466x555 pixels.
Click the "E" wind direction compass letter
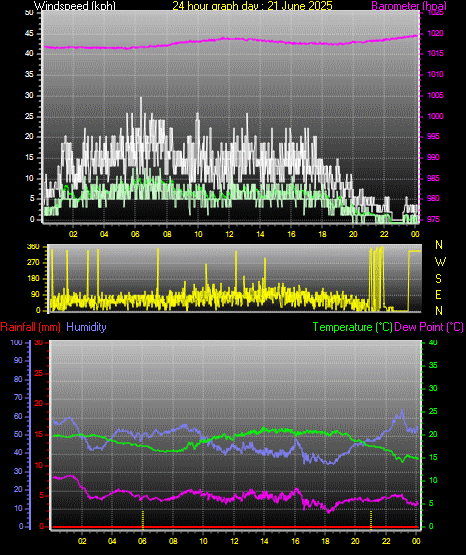click(438, 294)
